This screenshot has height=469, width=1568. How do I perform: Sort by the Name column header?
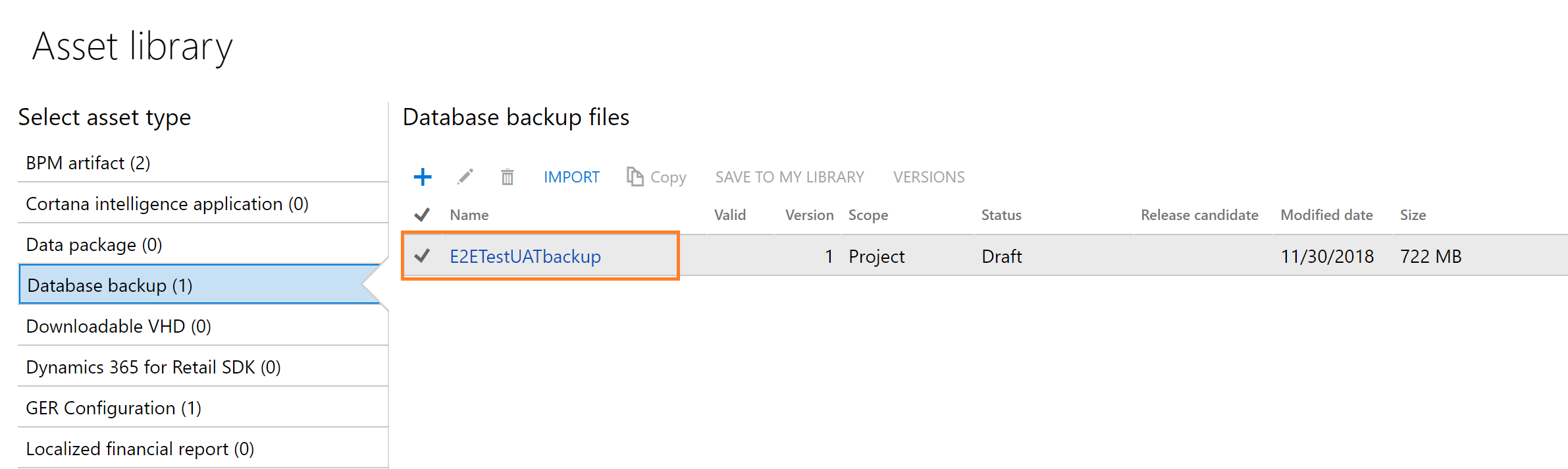pos(469,215)
